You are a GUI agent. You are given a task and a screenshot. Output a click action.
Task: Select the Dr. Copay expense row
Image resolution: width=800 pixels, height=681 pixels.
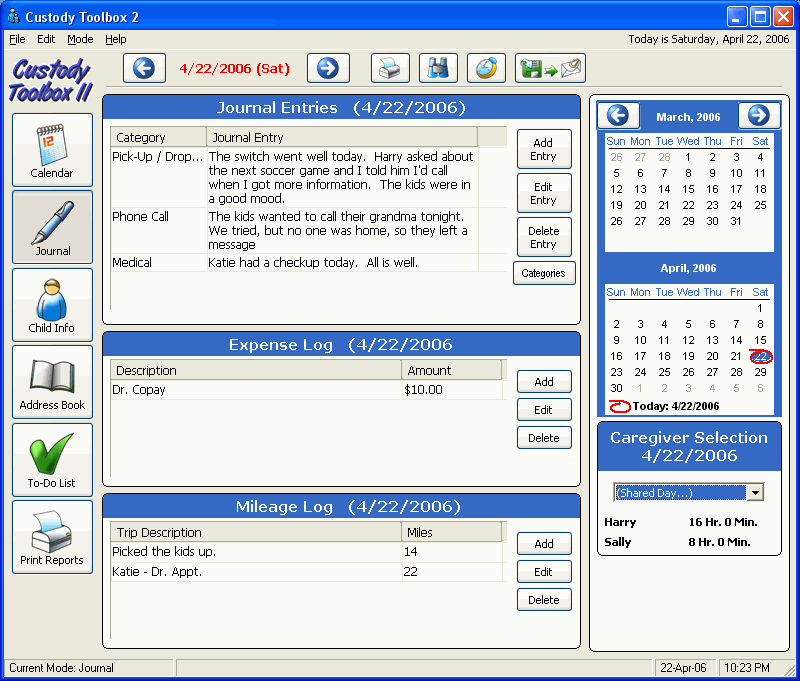pyautogui.click(x=307, y=390)
